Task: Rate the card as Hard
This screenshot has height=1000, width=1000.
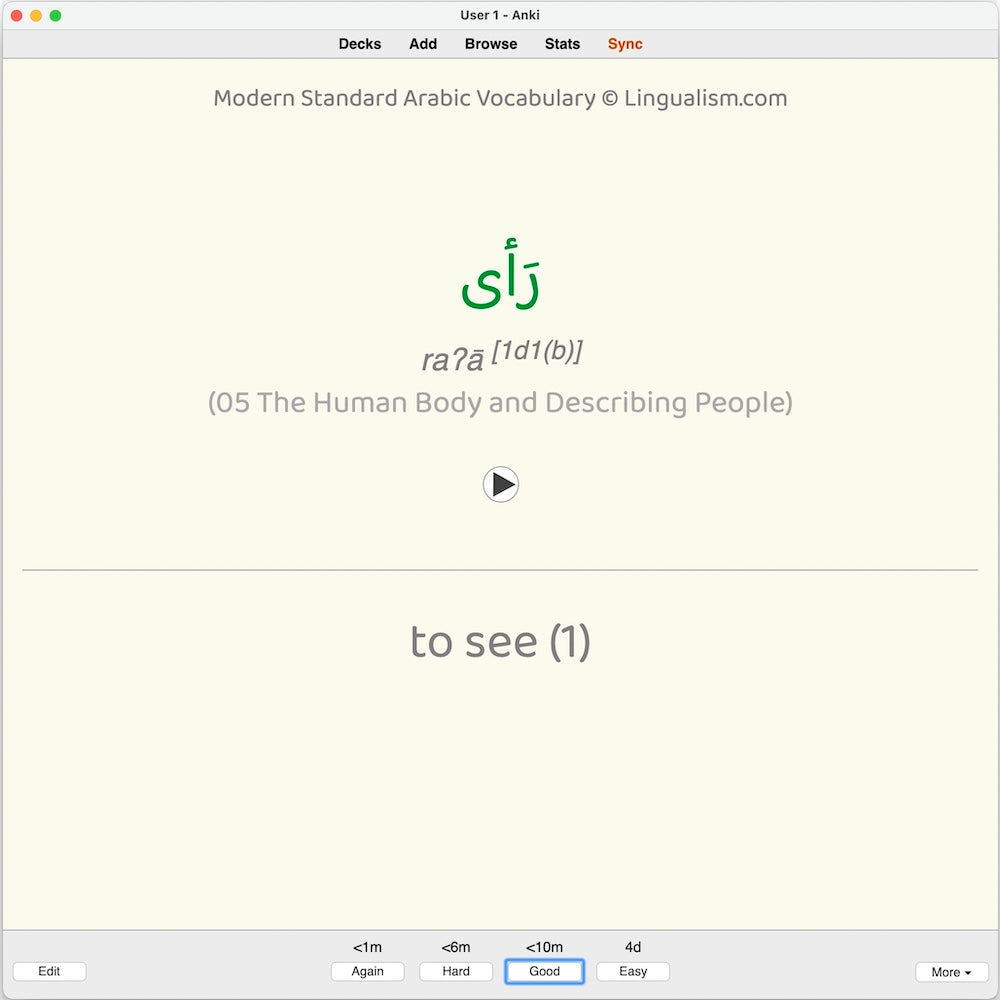Action: (x=455, y=971)
